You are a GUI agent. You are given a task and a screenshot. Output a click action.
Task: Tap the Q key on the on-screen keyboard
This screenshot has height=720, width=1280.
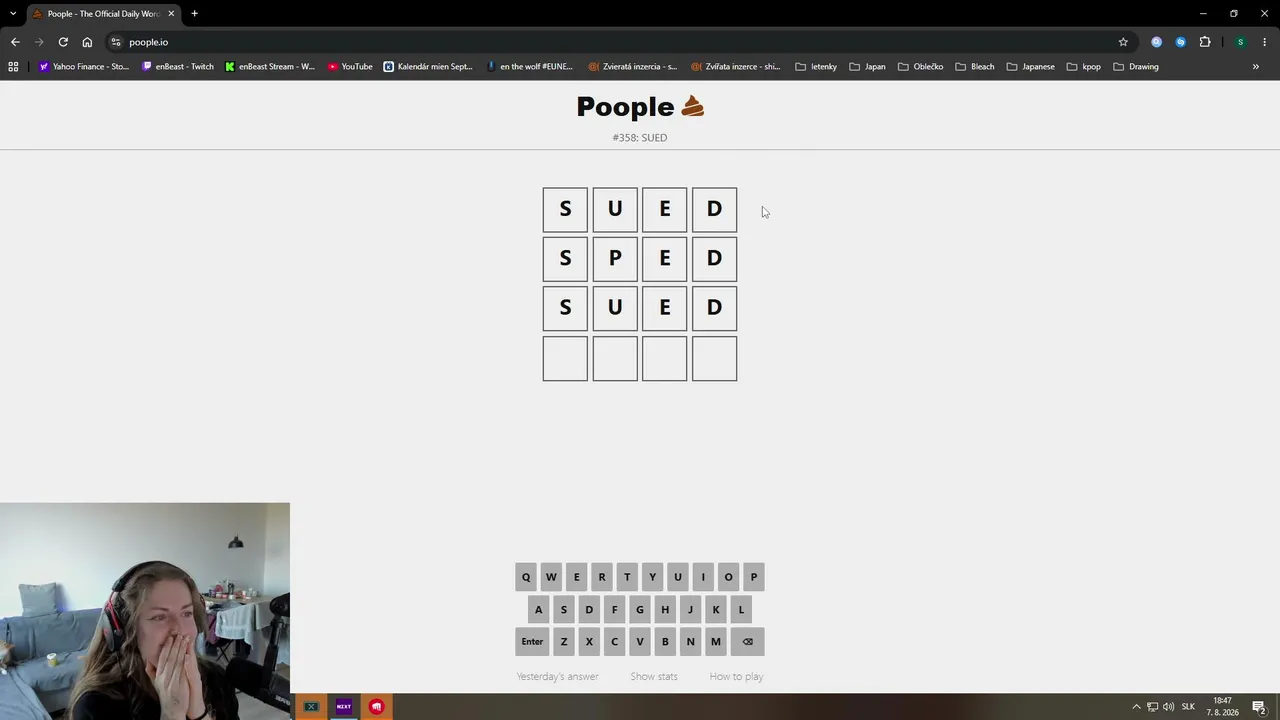(526, 577)
